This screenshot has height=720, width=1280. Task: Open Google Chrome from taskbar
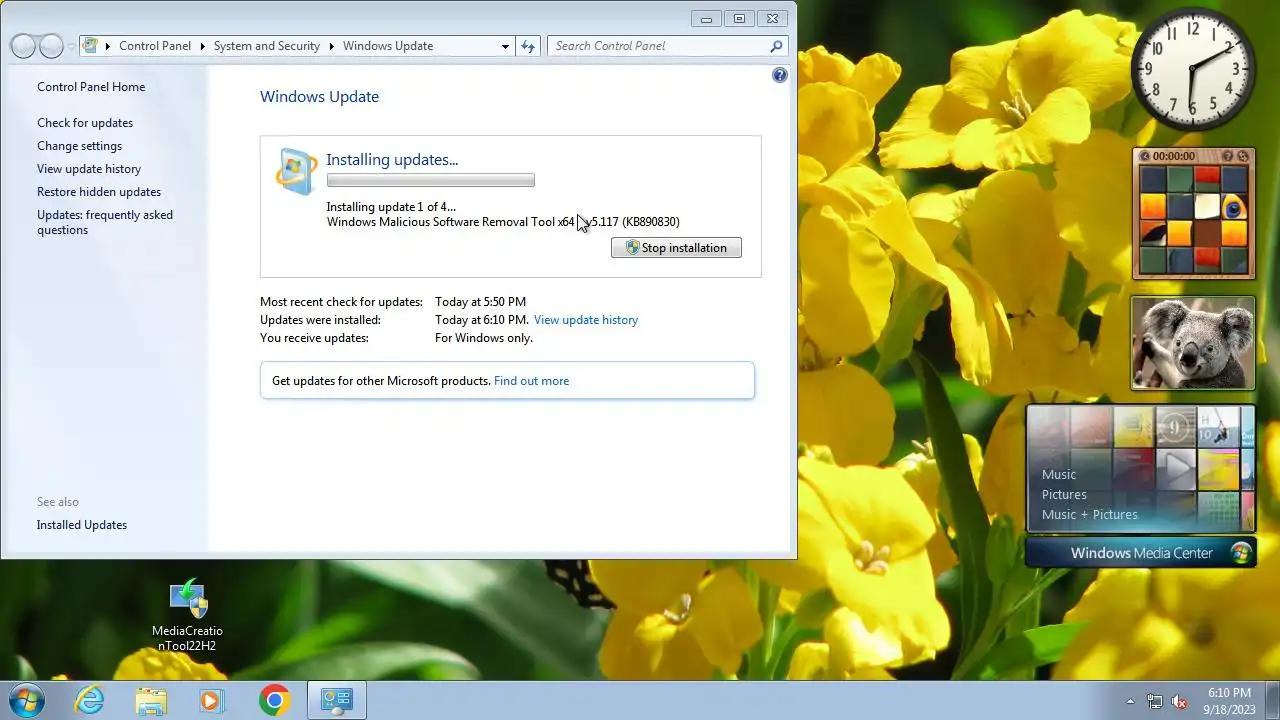(274, 700)
